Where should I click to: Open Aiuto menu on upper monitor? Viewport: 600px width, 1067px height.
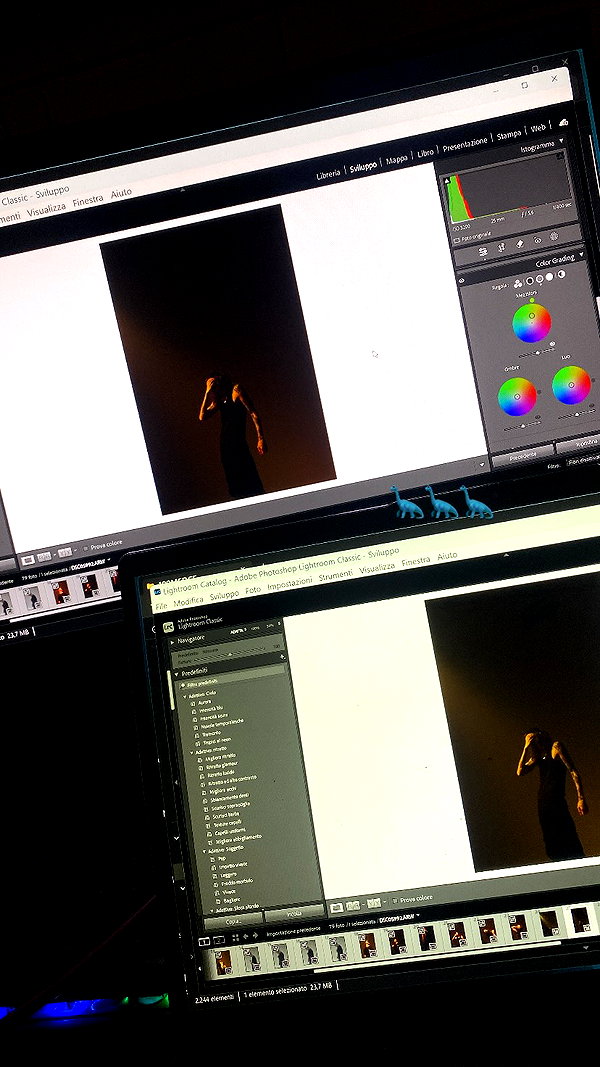click(x=121, y=194)
